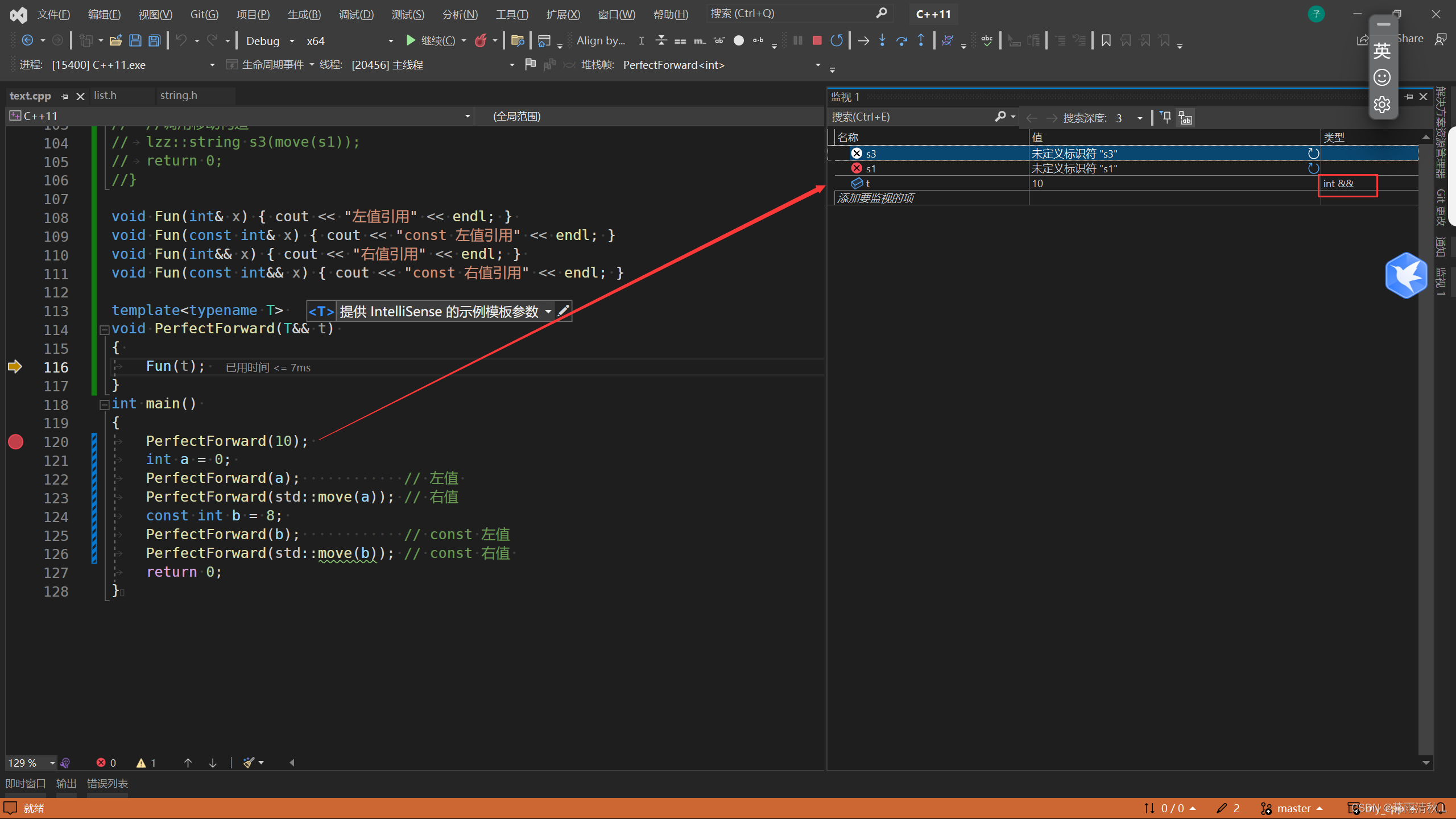Screen dimensions: 1456x819
Task: Pause execution with Break All button
Action: pyautogui.click(x=797, y=40)
